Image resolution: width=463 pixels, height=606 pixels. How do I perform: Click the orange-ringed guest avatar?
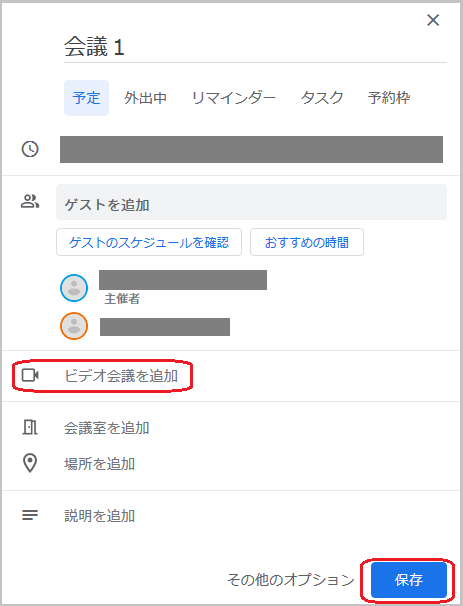pos(74,326)
